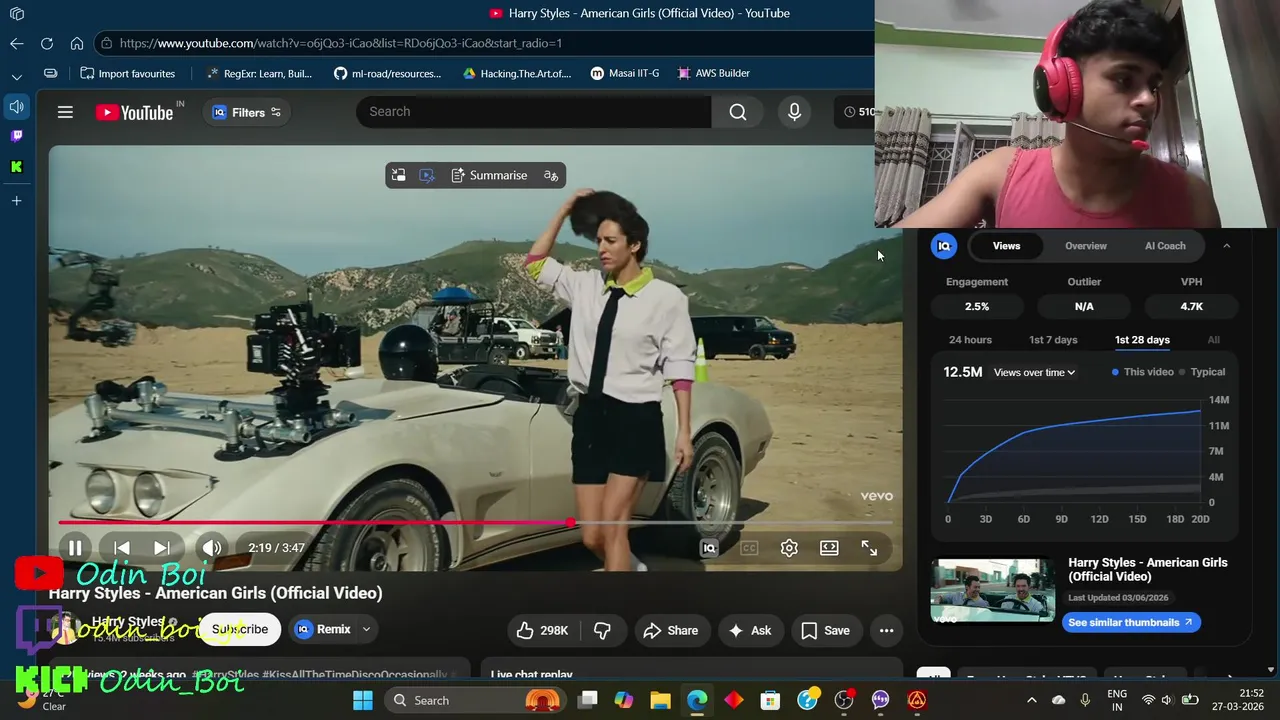Switch to the vidIQ Overview tab
This screenshot has height=720, width=1280.
(1086, 246)
